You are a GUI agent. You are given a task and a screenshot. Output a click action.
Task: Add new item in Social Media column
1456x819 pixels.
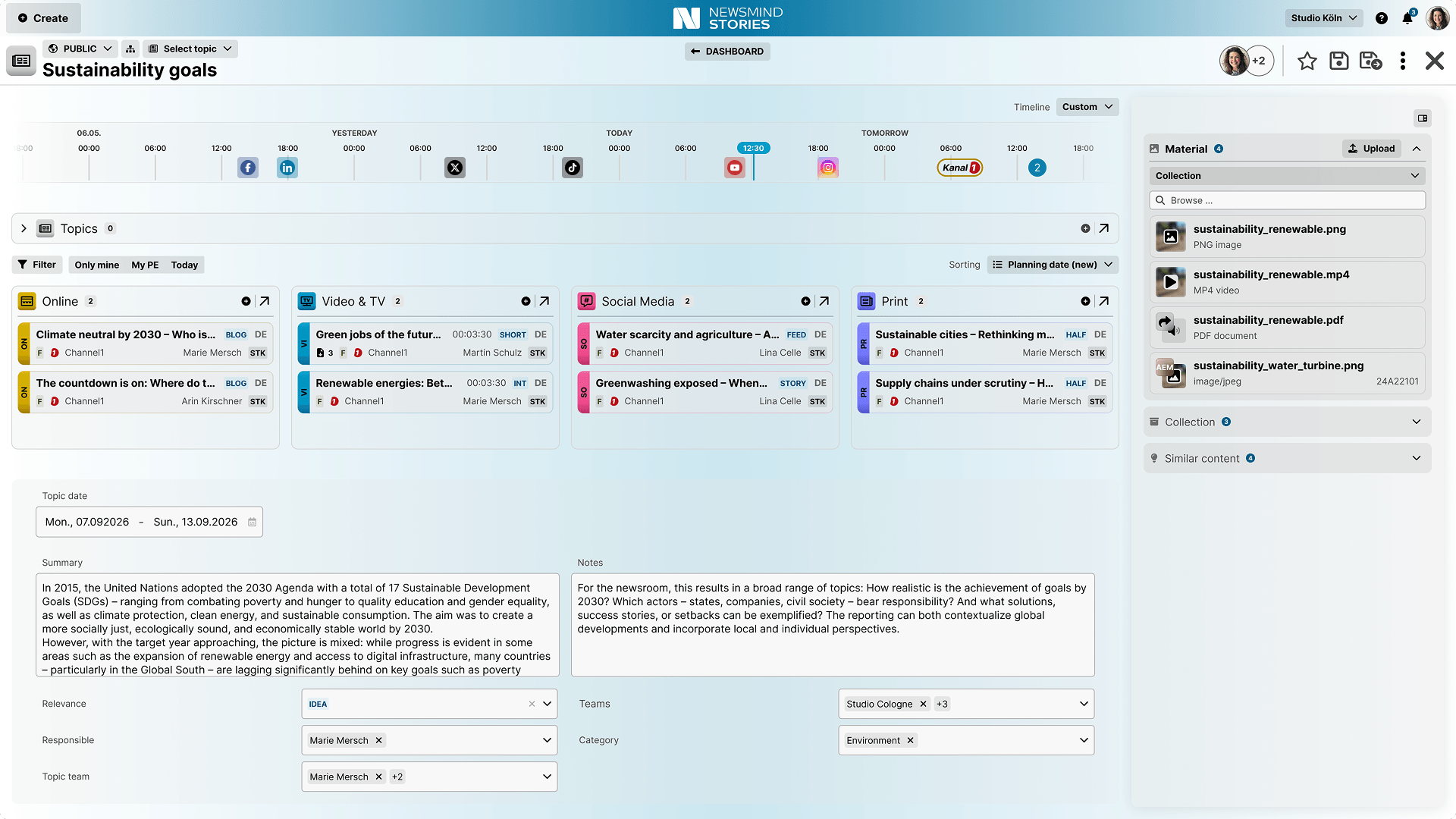(x=805, y=301)
